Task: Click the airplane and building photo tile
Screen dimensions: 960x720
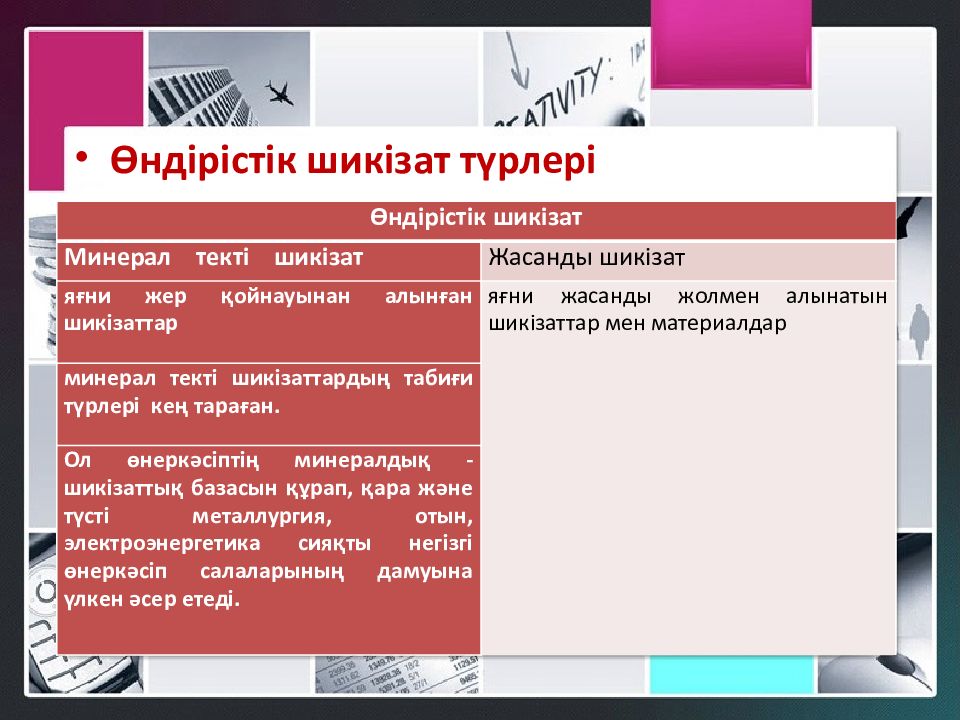Action: click(229, 78)
